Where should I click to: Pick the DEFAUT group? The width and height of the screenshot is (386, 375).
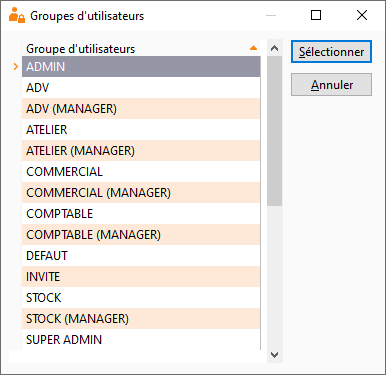[141, 256]
